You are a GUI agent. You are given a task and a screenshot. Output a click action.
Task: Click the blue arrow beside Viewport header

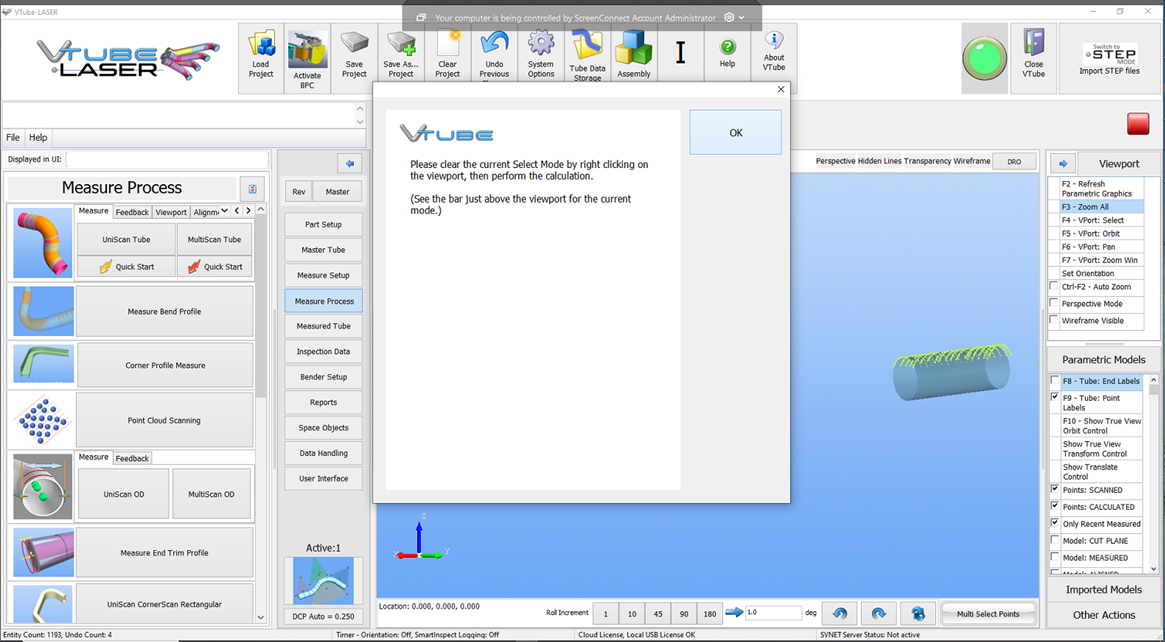pos(1062,163)
